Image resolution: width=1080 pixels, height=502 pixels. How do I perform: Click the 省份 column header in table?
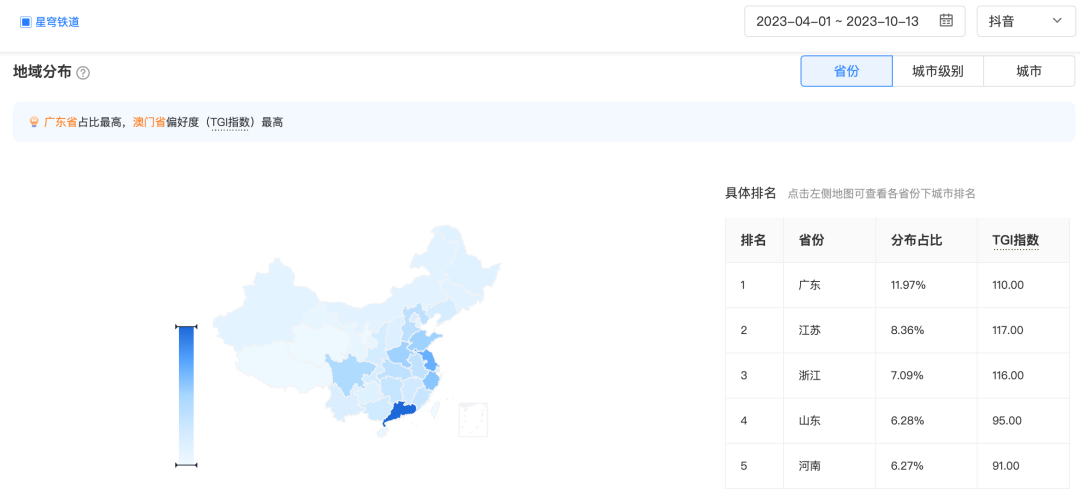811,240
